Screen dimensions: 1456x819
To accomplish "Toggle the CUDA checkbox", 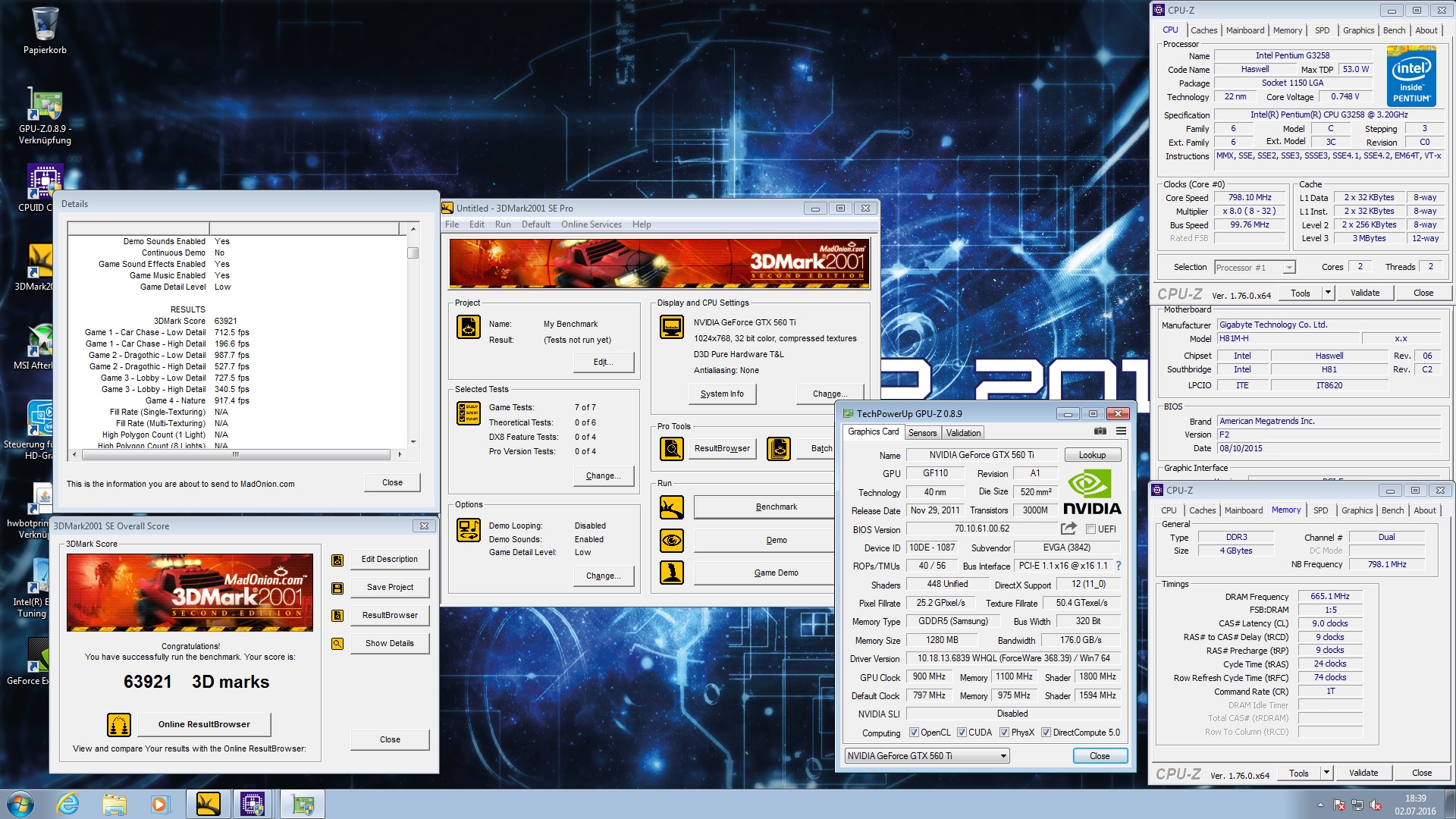I will point(962,733).
